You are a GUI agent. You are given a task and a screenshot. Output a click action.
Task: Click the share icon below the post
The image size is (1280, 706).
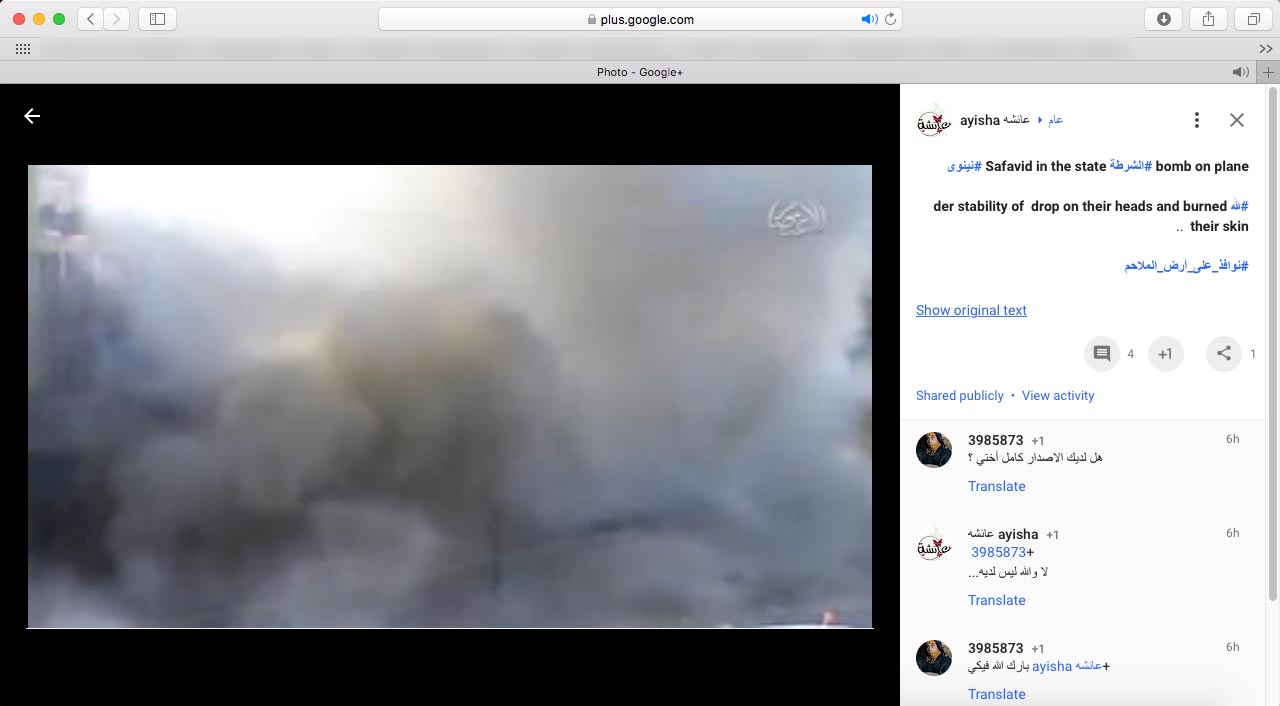[x=1223, y=354]
